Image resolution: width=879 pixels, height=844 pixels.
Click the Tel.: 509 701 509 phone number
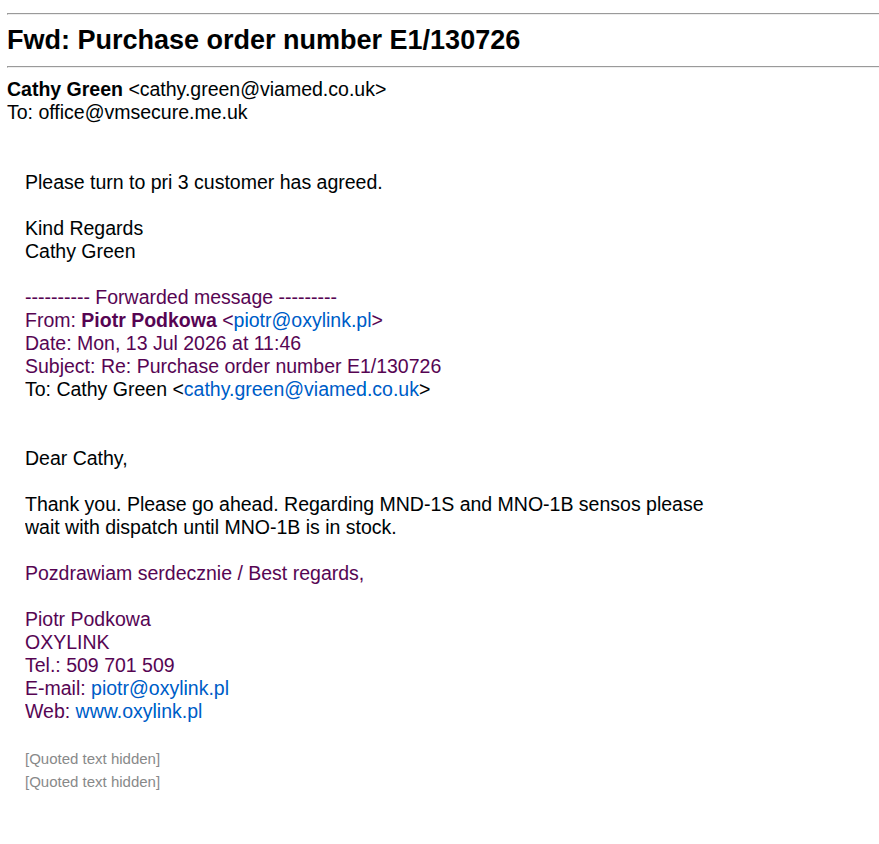point(100,665)
